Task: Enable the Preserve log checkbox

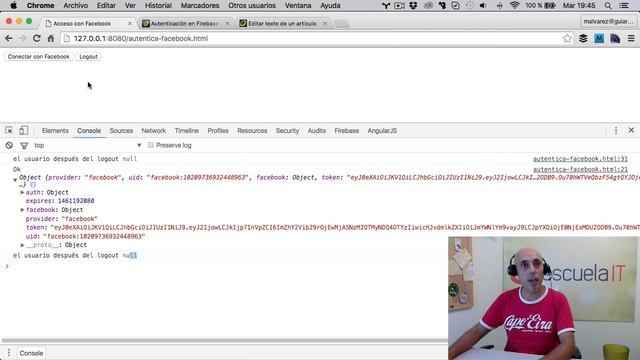Action: tap(151, 145)
